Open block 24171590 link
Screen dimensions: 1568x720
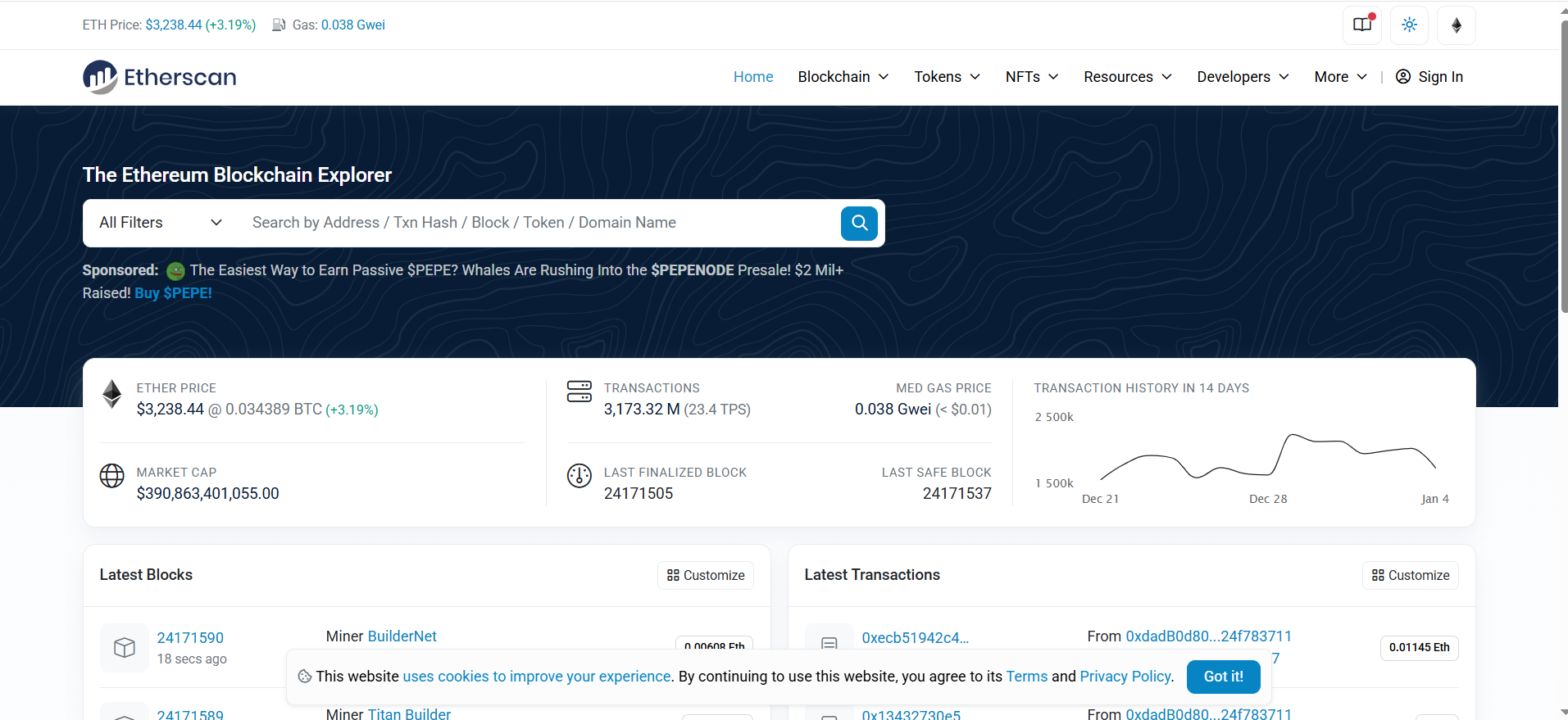click(190, 637)
